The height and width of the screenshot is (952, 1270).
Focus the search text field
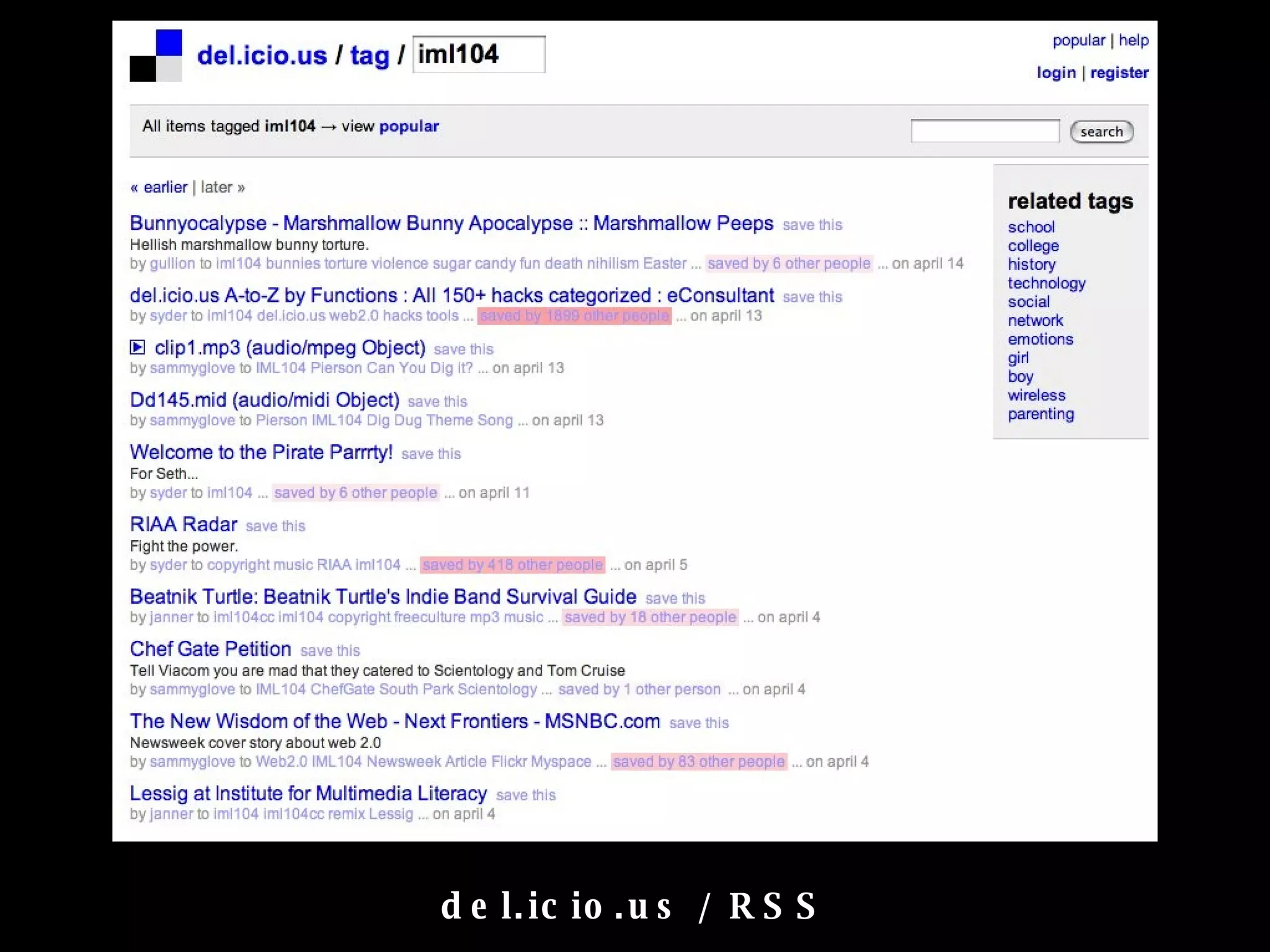985,131
